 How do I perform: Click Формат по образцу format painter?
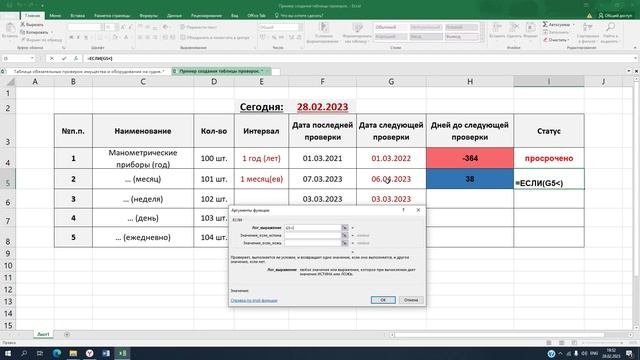click(x=41, y=40)
